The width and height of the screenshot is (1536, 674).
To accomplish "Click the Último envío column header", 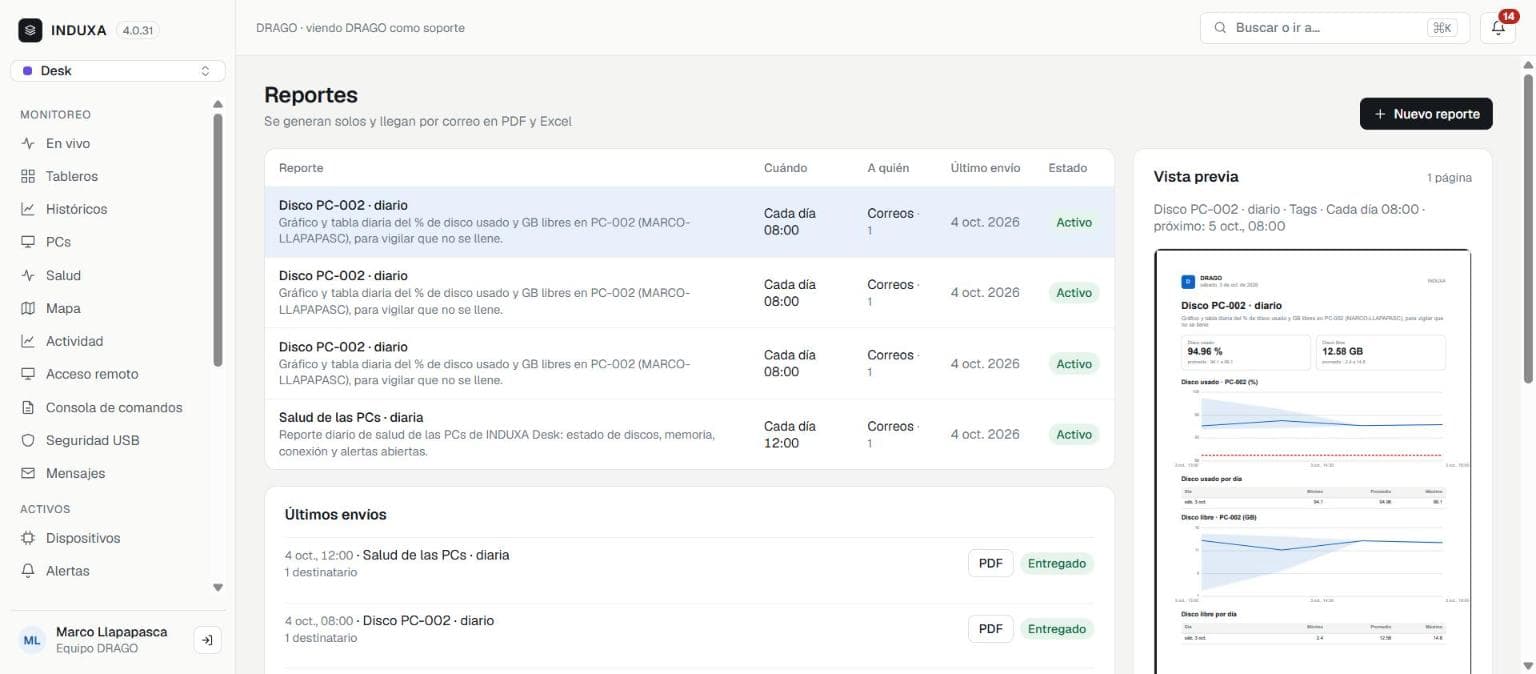I will pos(985,168).
